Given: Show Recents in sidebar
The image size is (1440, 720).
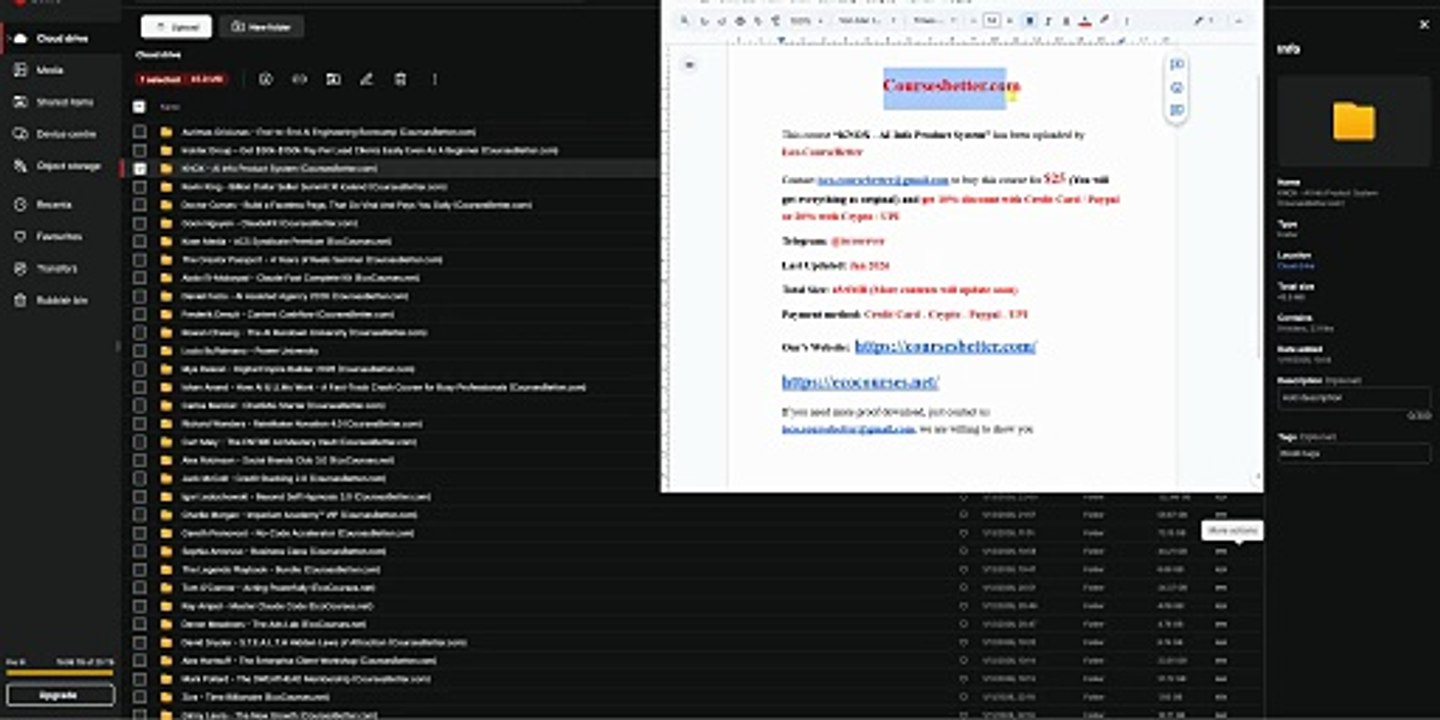Looking at the screenshot, I should 54,204.
